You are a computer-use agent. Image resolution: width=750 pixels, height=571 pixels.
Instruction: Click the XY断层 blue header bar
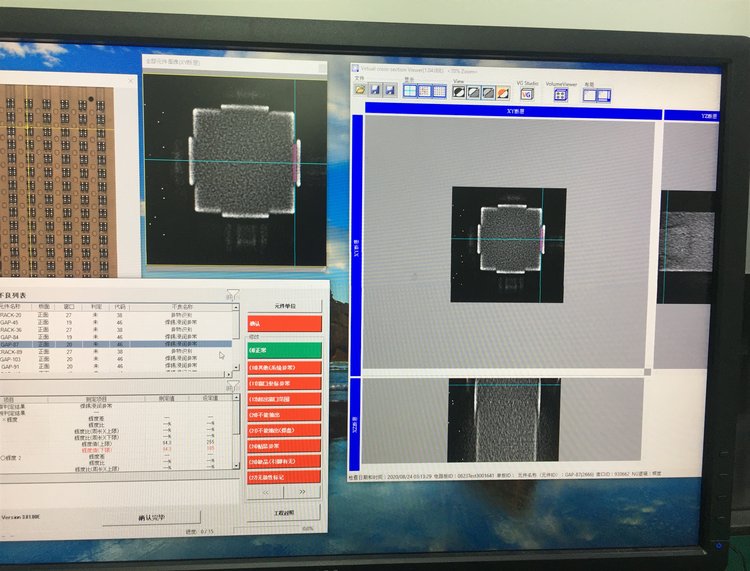[x=514, y=111]
